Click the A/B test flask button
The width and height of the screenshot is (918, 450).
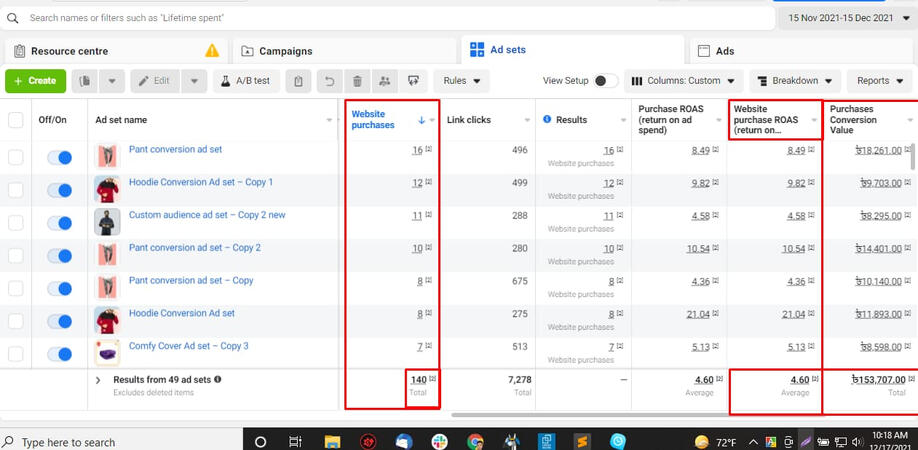(246, 81)
